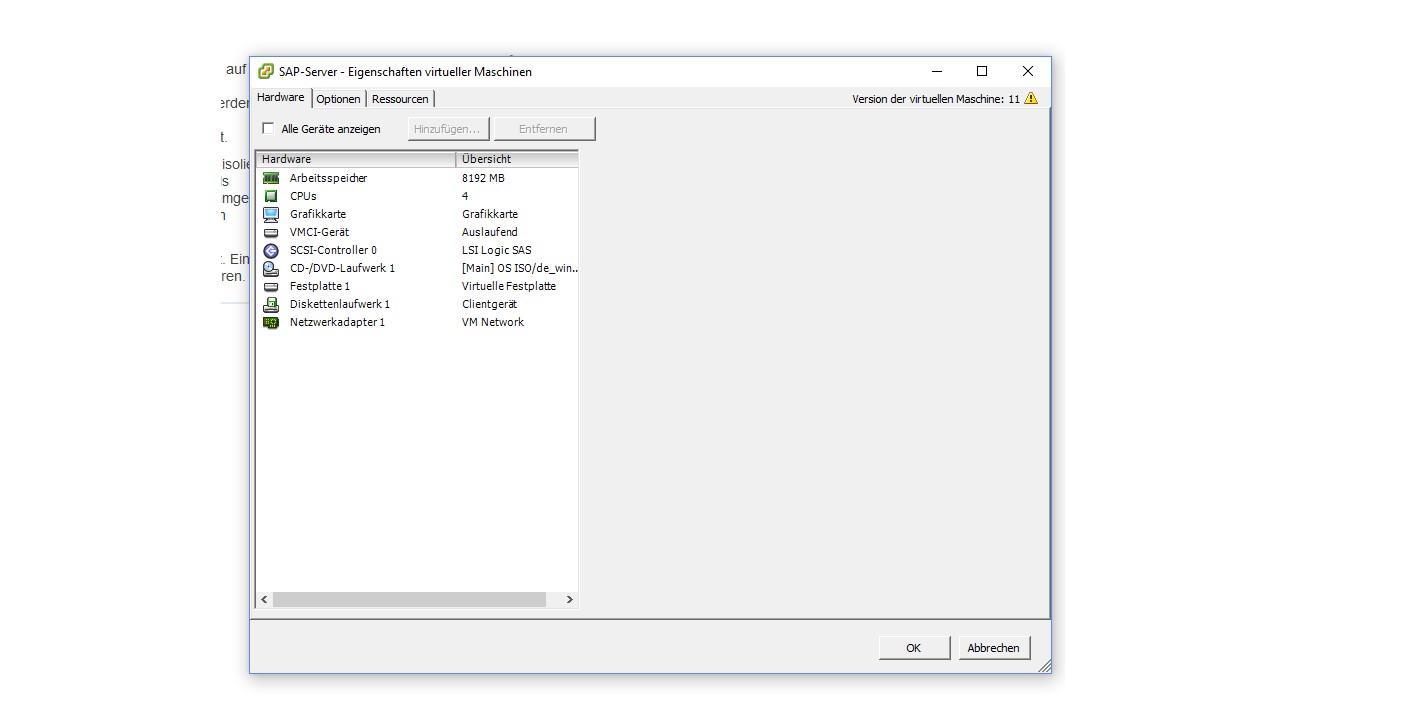
Task: Select the SCSI-Controller 0 icon
Action: [x=271, y=250]
